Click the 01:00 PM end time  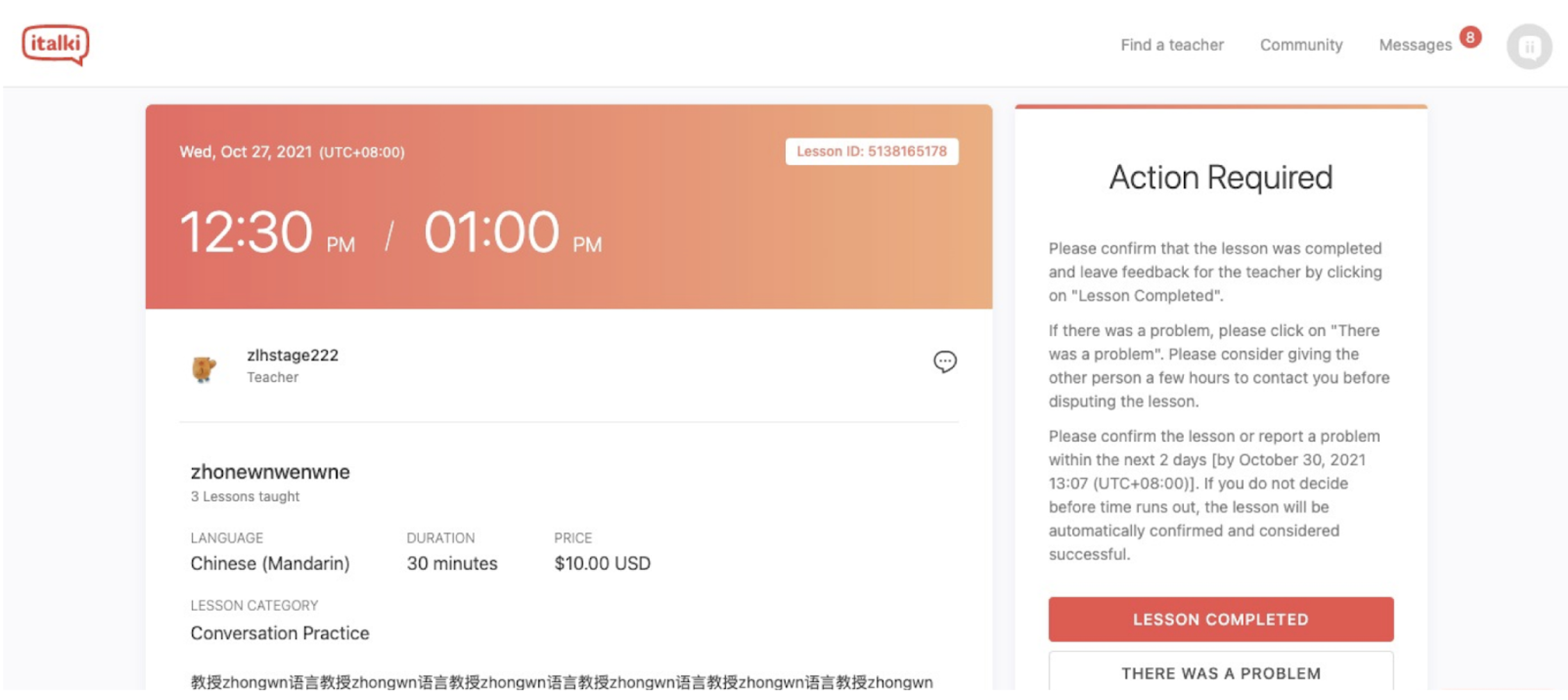(x=513, y=232)
